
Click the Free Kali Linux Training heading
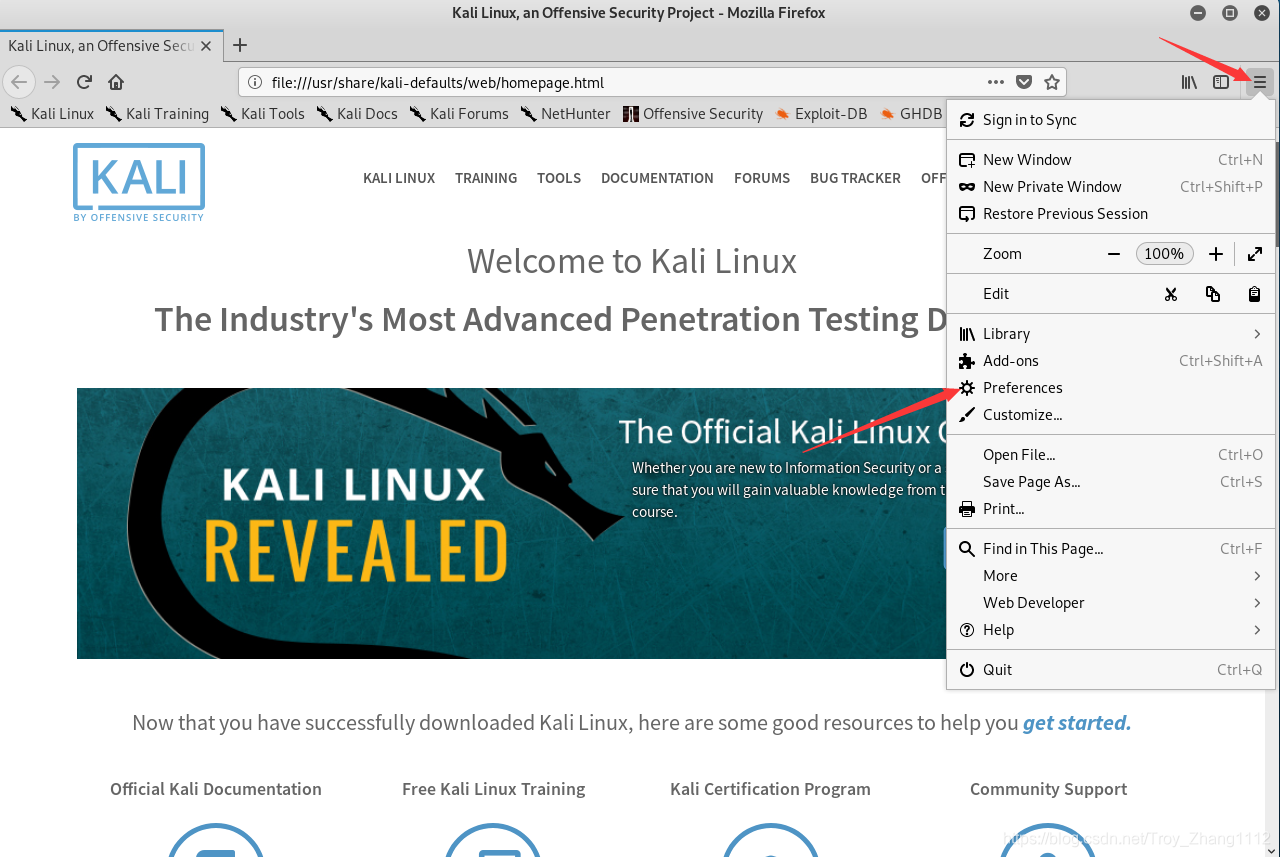point(494,789)
